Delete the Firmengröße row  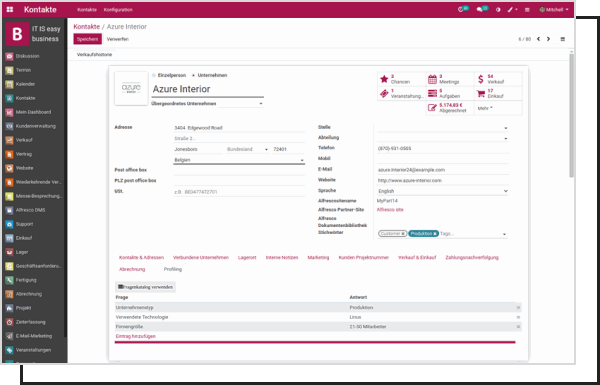tap(518, 327)
